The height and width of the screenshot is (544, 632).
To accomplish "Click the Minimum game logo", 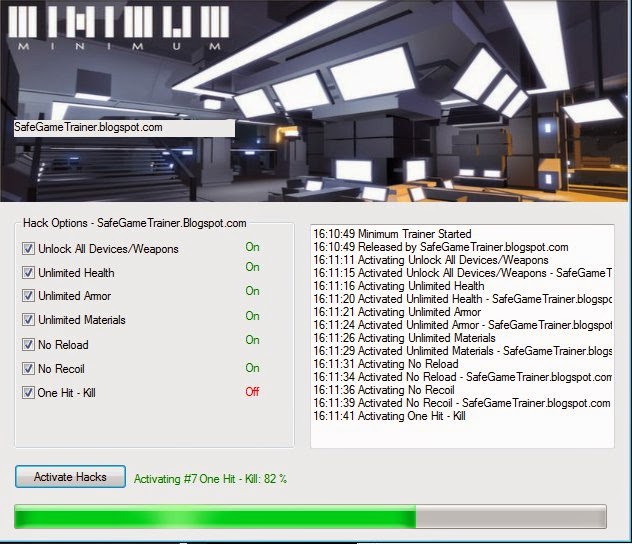I will [119, 27].
